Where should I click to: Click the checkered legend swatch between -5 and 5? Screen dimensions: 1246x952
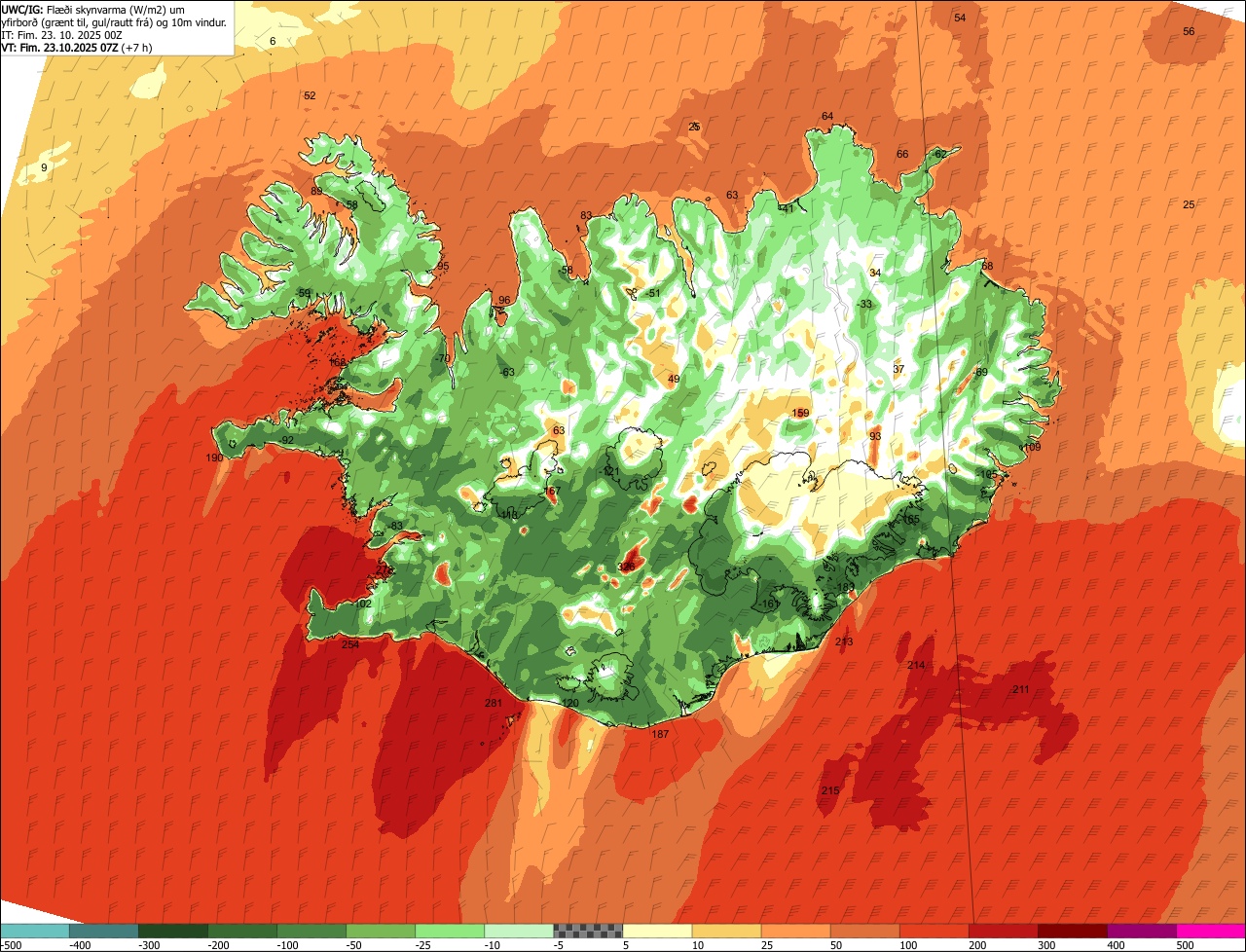(x=588, y=931)
